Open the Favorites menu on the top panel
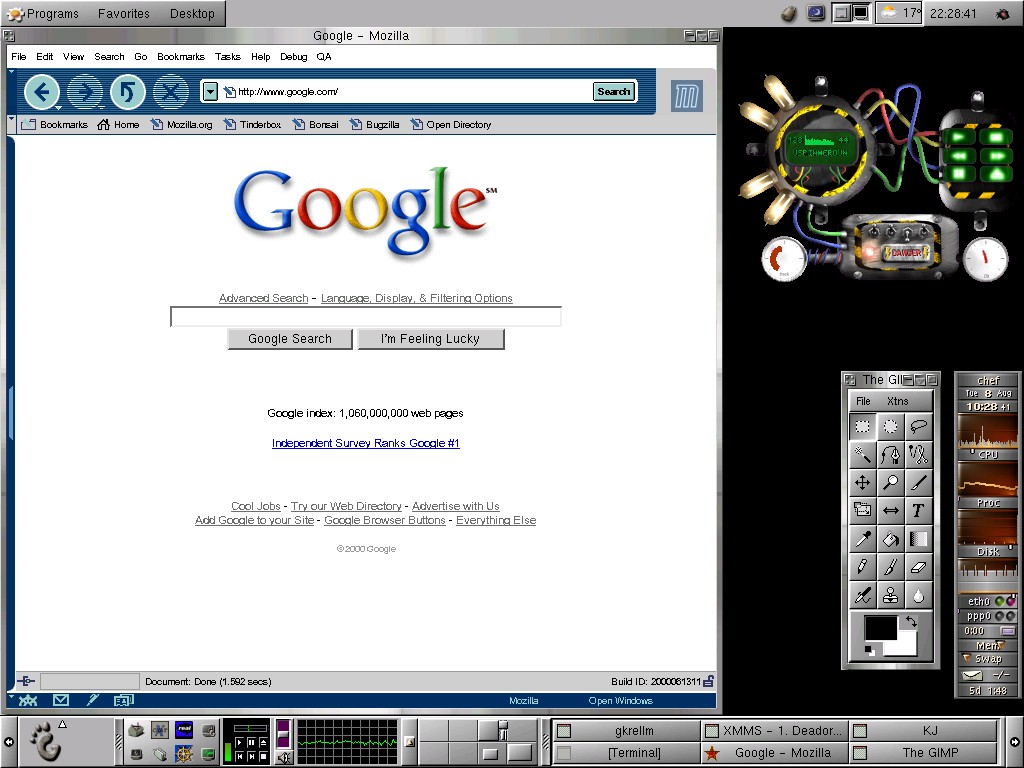Image resolution: width=1024 pixels, height=768 pixels. pos(123,14)
